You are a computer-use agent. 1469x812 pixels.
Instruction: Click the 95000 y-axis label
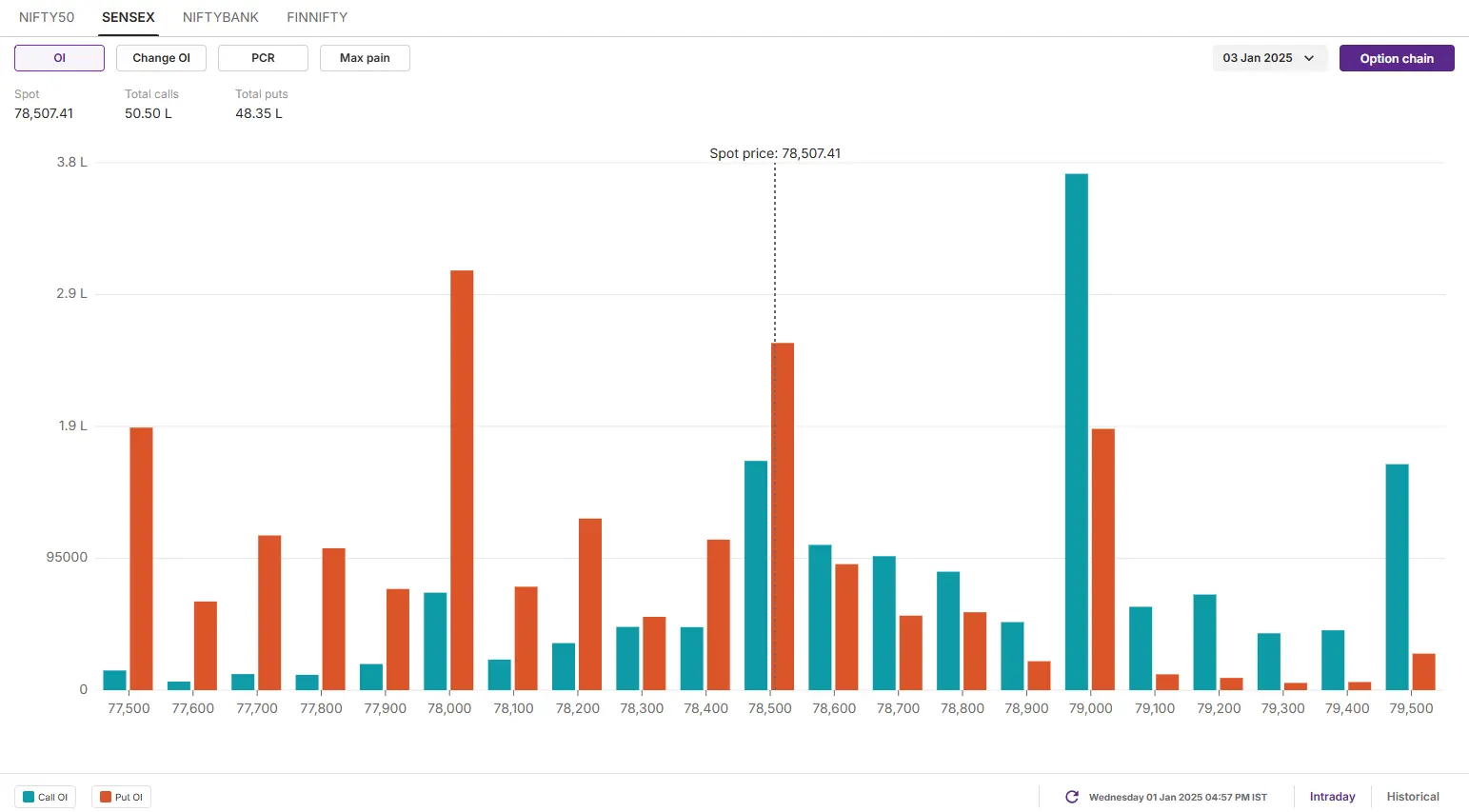coord(67,557)
